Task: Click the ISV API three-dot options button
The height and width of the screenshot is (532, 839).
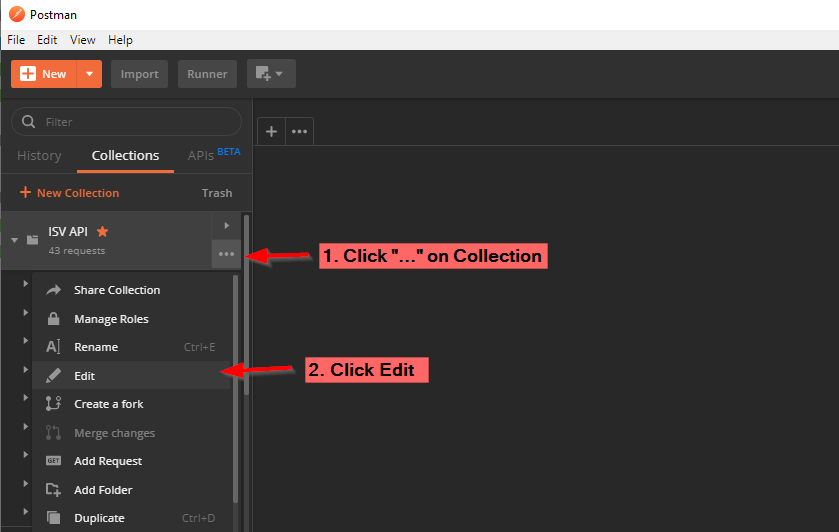Action: [x=226, y=254]
